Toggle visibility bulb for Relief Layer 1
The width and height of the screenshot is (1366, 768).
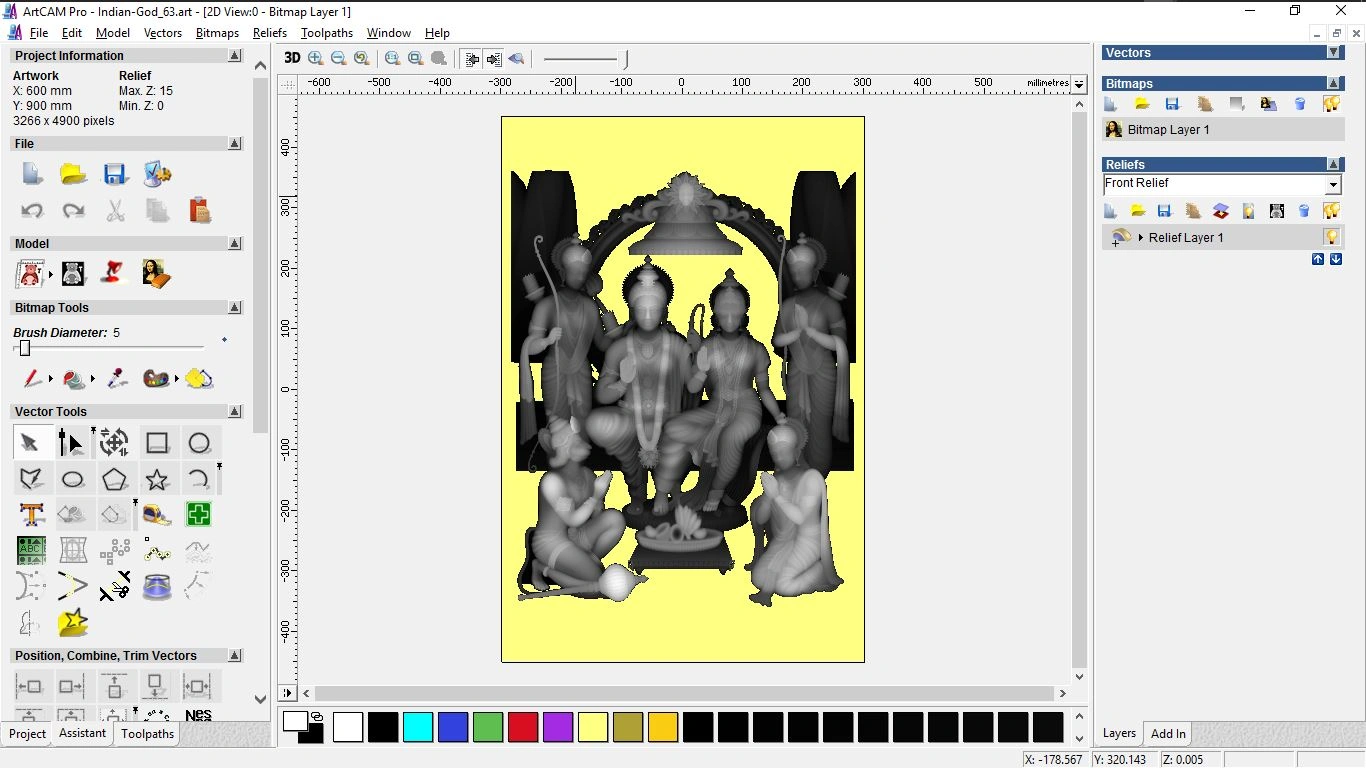point(1331,237)
